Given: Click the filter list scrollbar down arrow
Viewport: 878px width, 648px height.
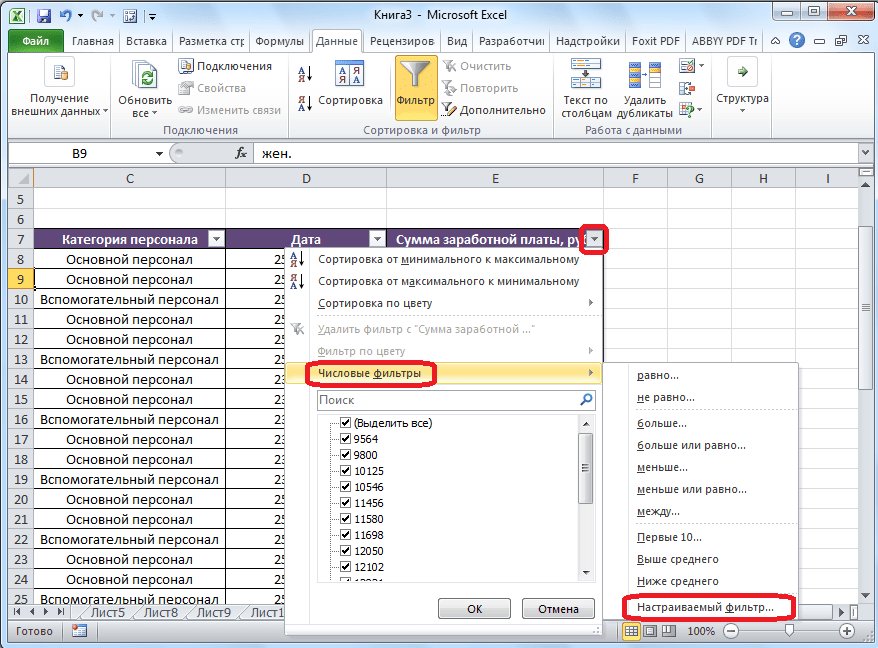Looking at the screenshot, I should (586, 572).
